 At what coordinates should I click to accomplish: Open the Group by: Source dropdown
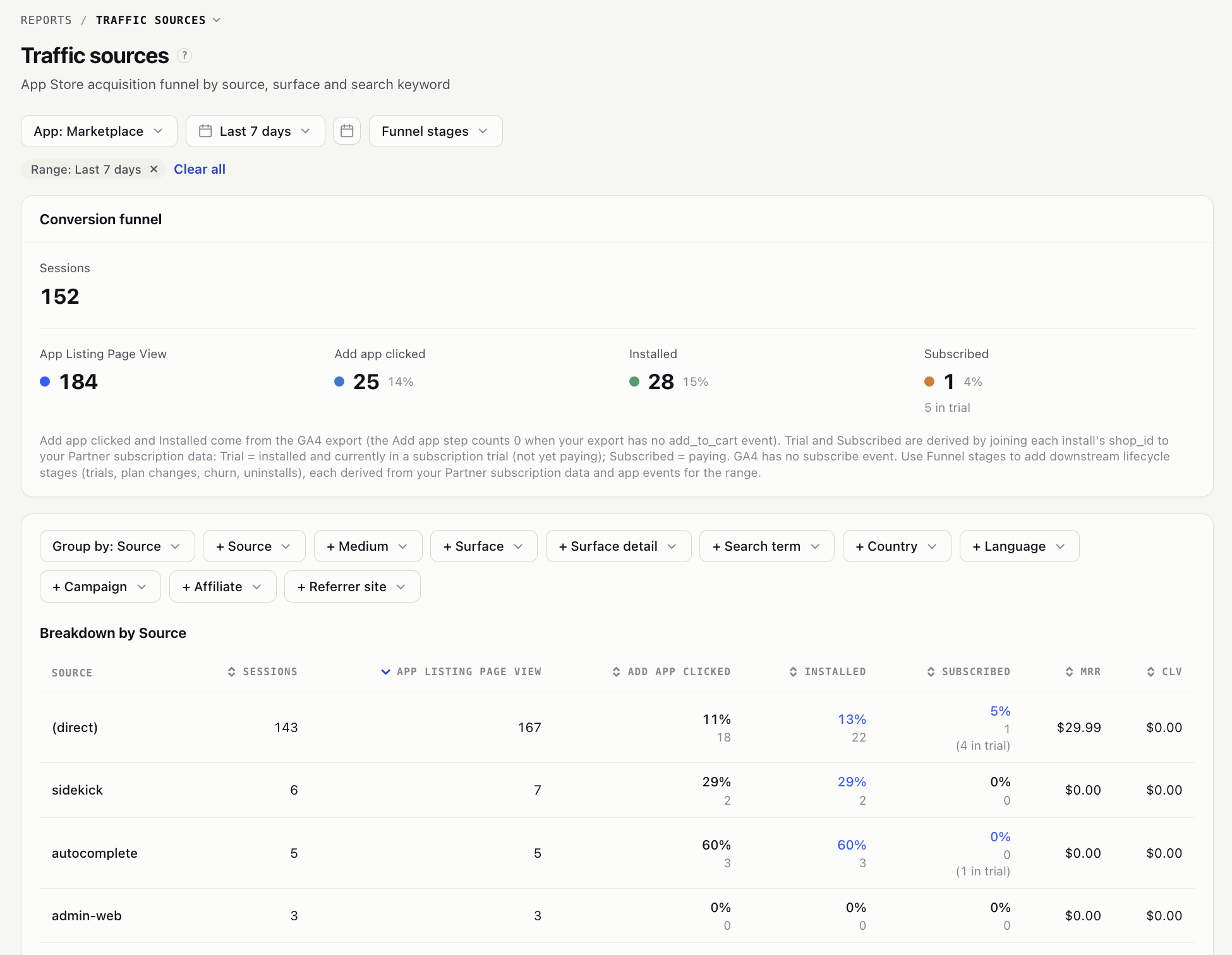pyautogui.click(x=117, y=546)
